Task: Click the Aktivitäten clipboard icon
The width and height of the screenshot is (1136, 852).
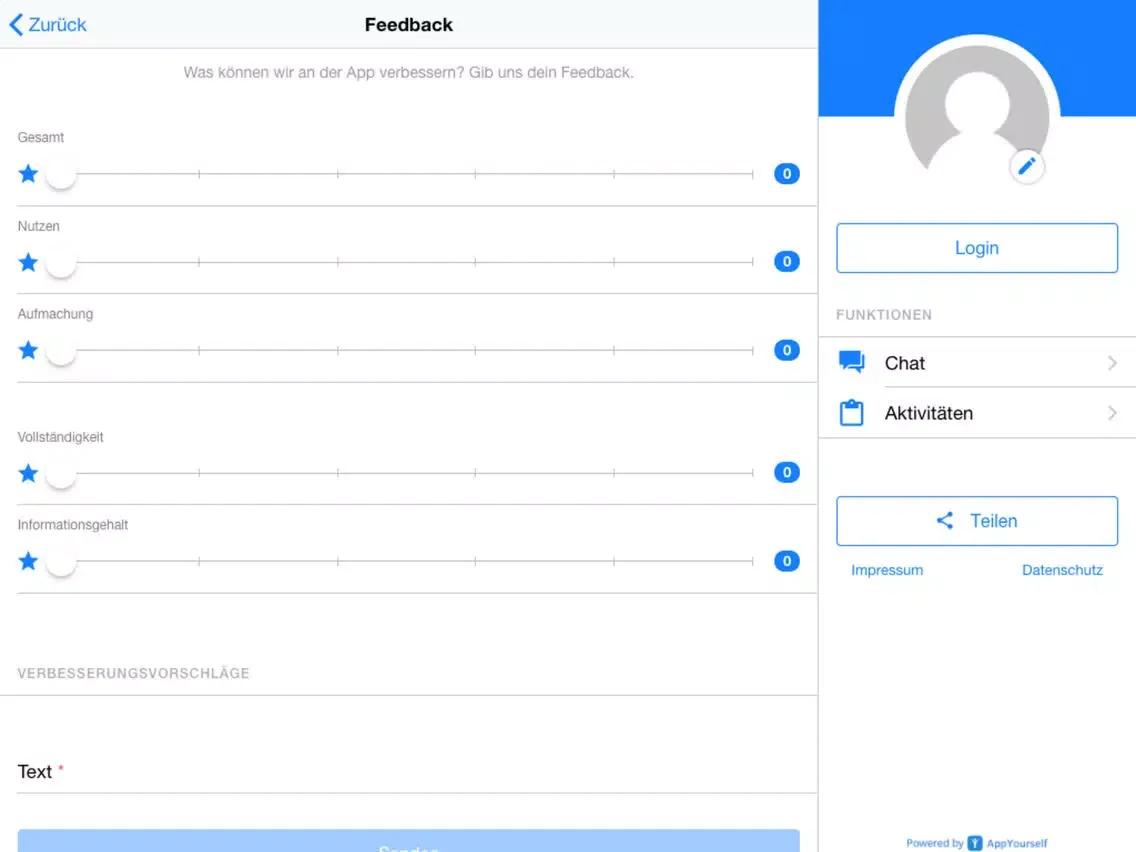Action: tap(851, 412)
